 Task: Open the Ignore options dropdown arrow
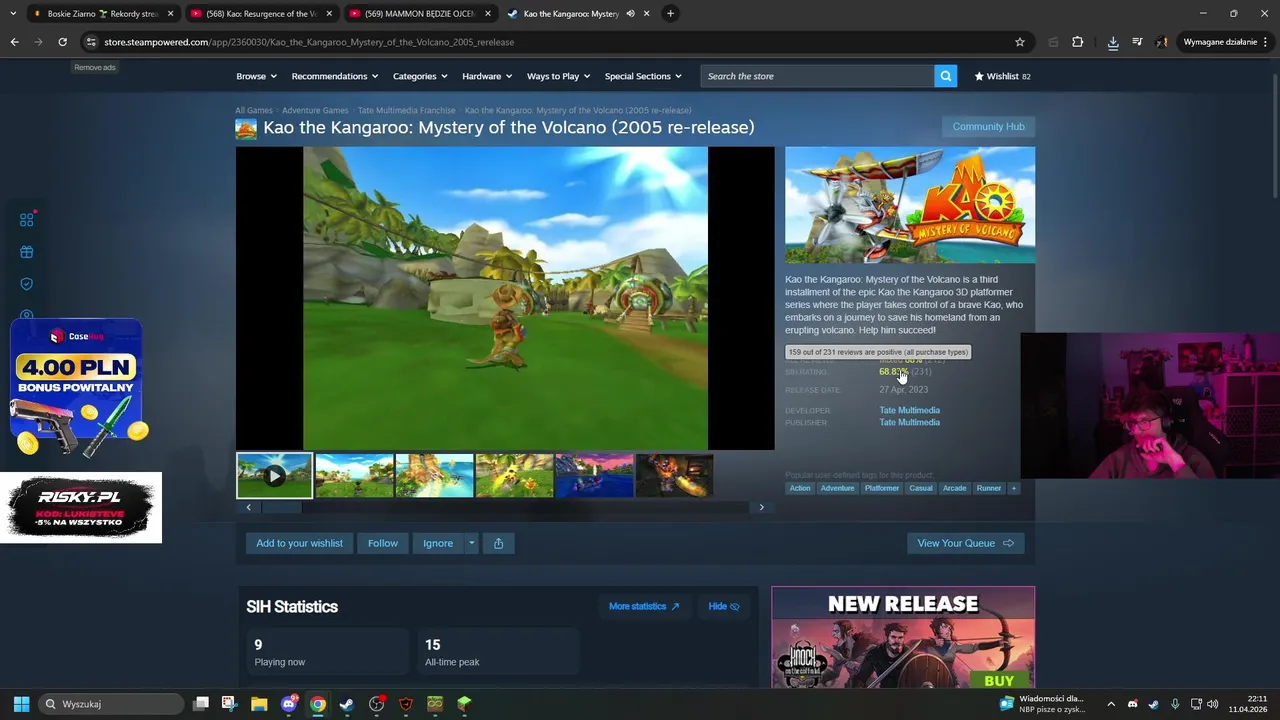pos(471,543)
